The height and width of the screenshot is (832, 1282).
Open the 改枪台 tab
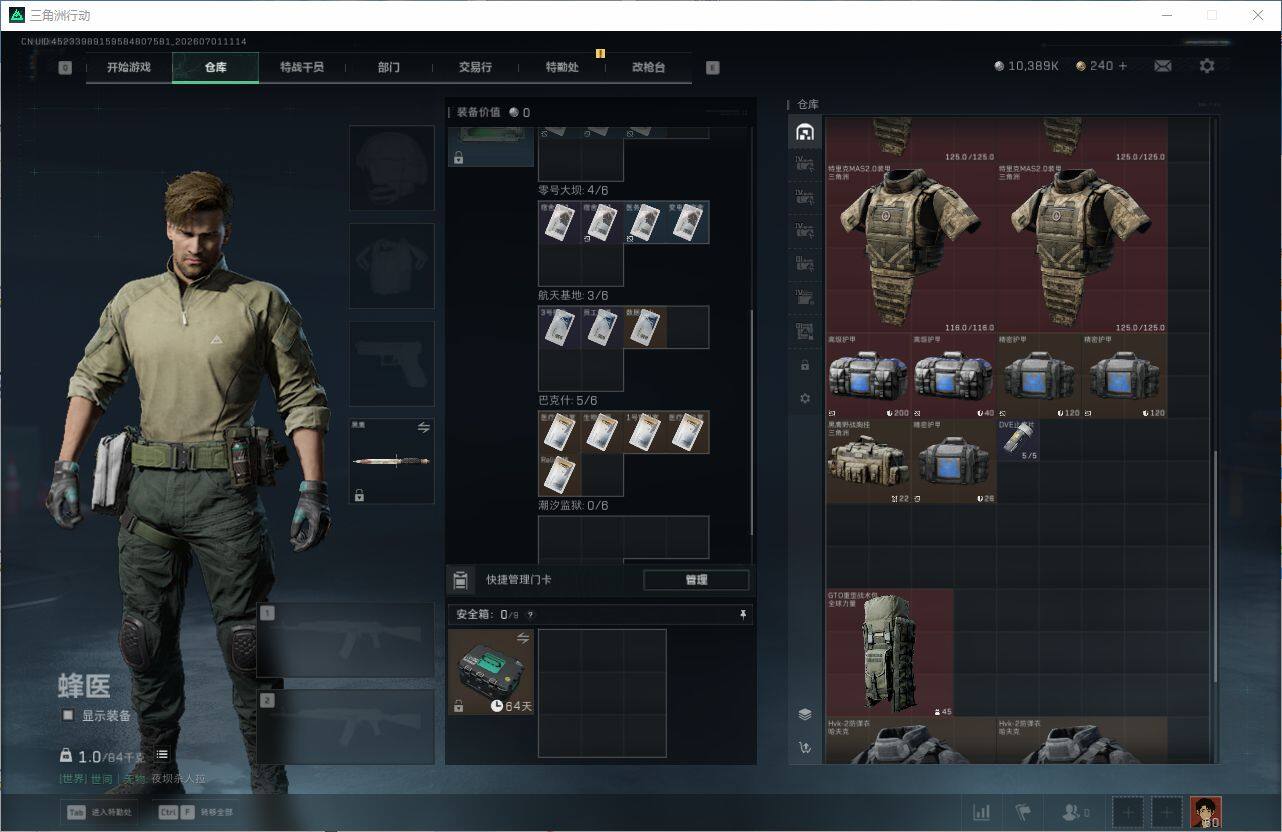[x=648, y=67]
